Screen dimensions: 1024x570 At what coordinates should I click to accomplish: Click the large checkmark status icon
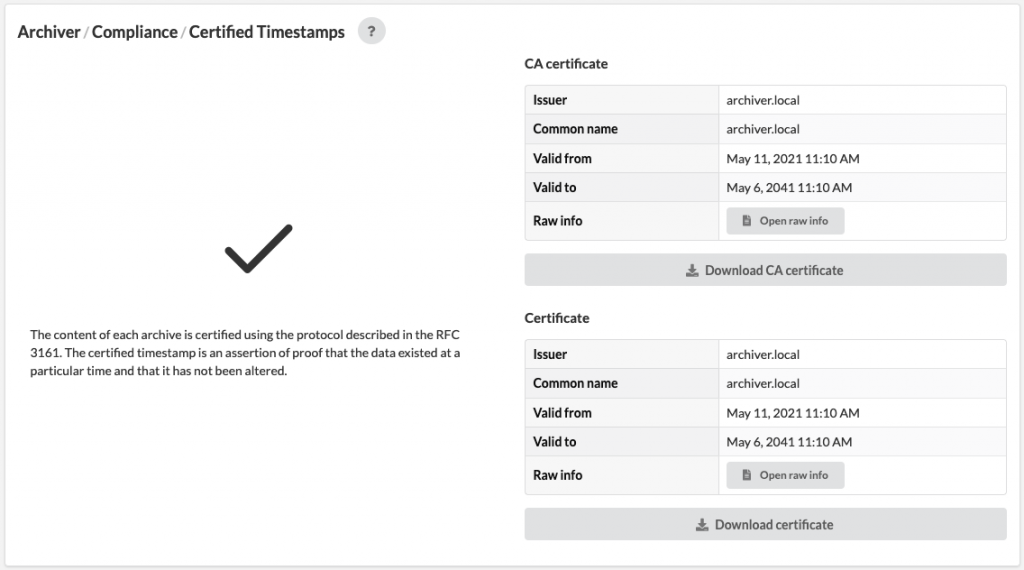click(x=259, y=249)
